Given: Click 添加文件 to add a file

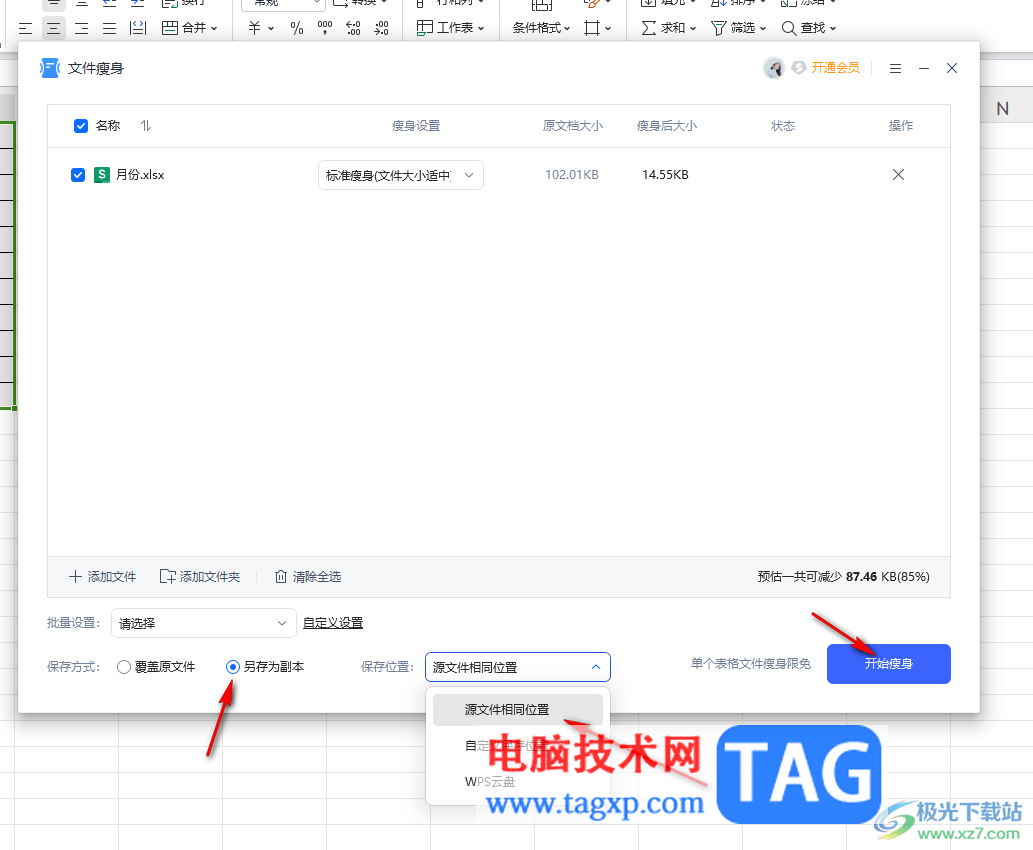Looking at the screenshot, I should (103, 577).
